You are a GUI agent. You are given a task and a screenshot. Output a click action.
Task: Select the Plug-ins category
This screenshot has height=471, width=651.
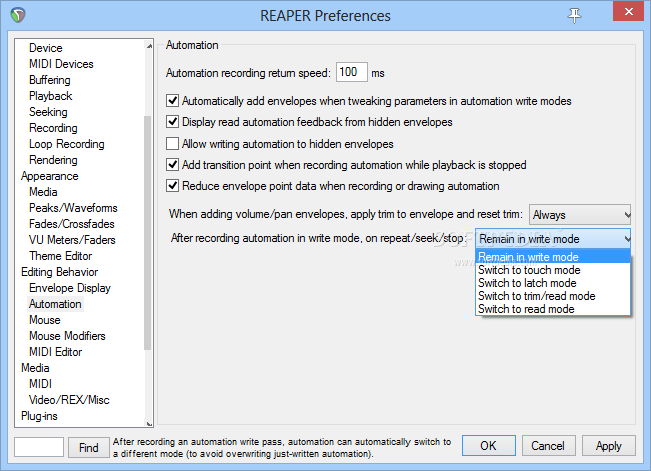pos(39,416)
